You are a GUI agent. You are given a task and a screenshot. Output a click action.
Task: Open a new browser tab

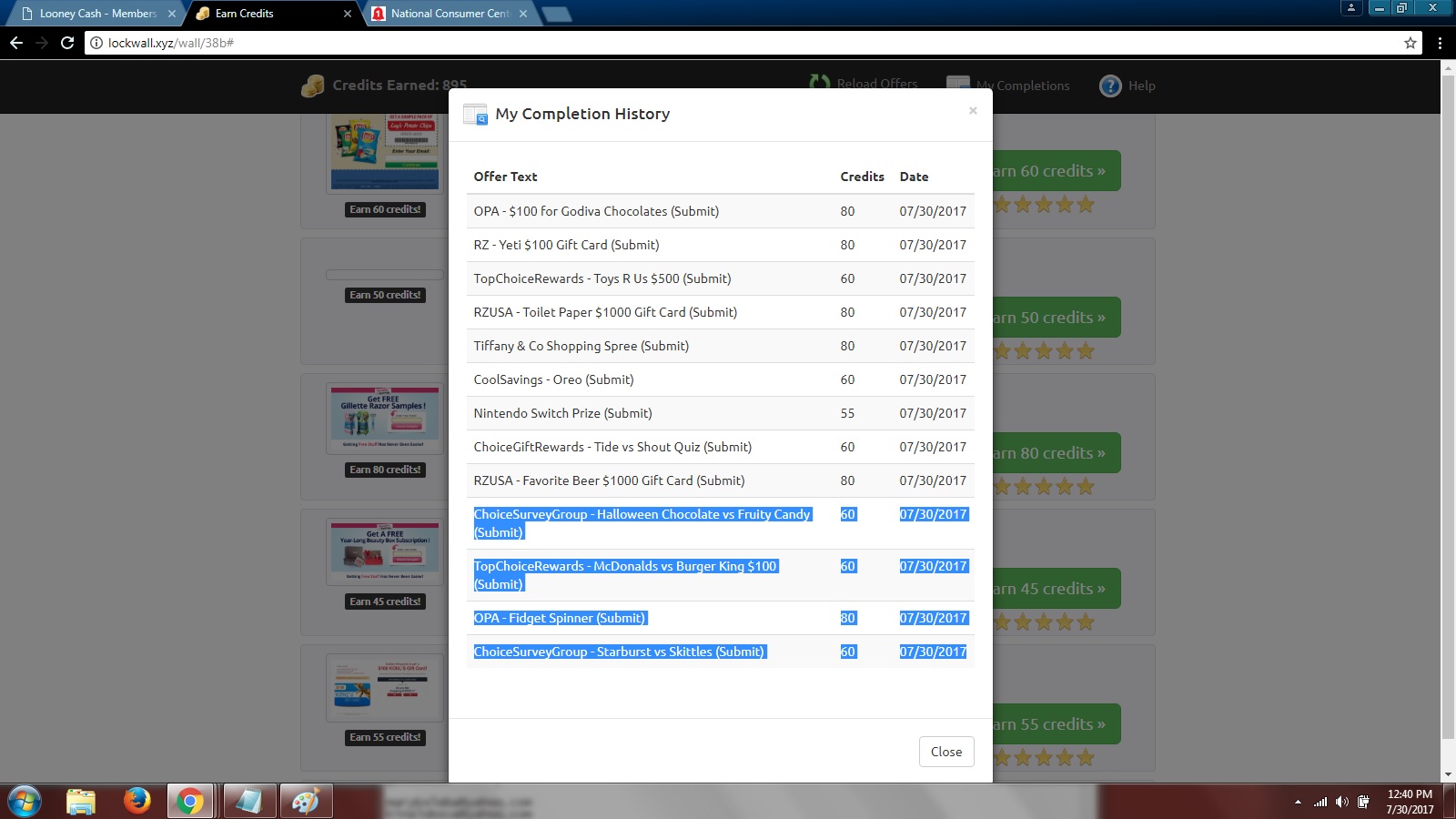pos(556,14)
